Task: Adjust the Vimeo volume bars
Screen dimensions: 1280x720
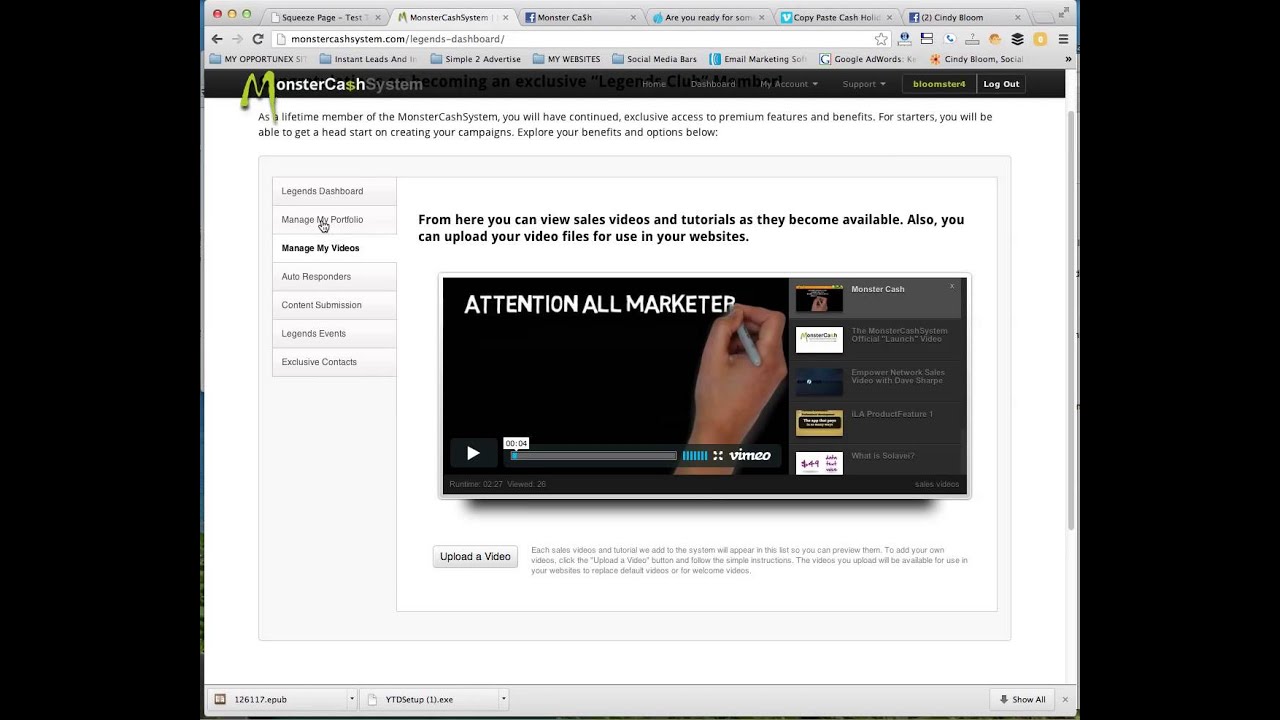Action: (695, 456)
